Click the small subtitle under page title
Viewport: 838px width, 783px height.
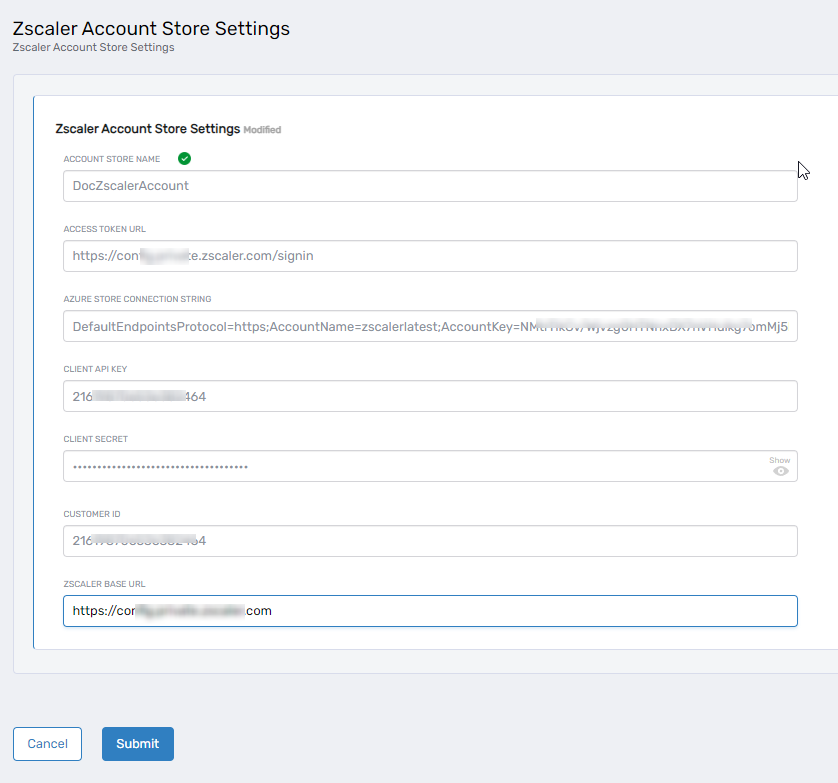[93, 47]
